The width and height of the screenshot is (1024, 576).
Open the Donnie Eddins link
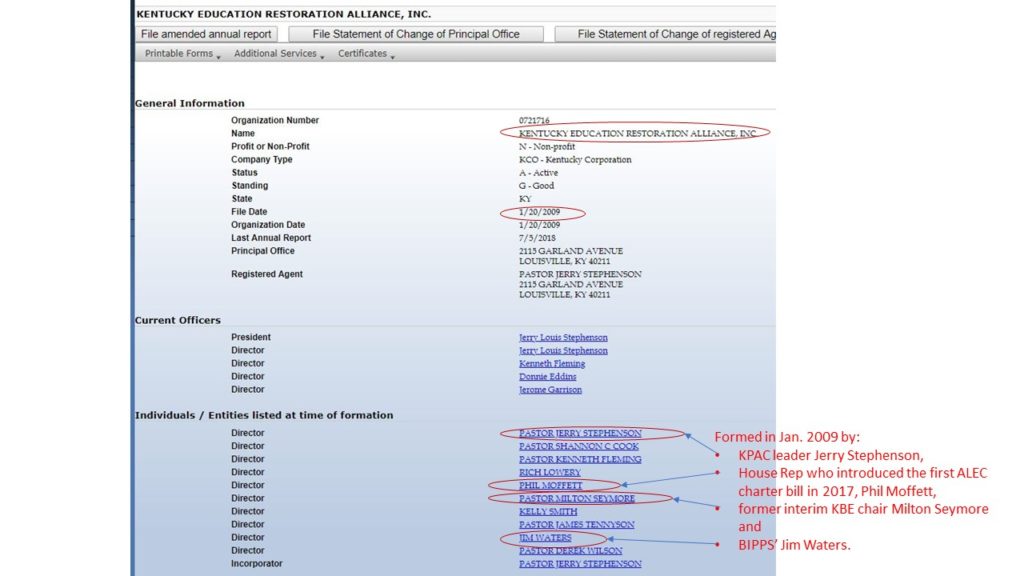click(547, 377)
